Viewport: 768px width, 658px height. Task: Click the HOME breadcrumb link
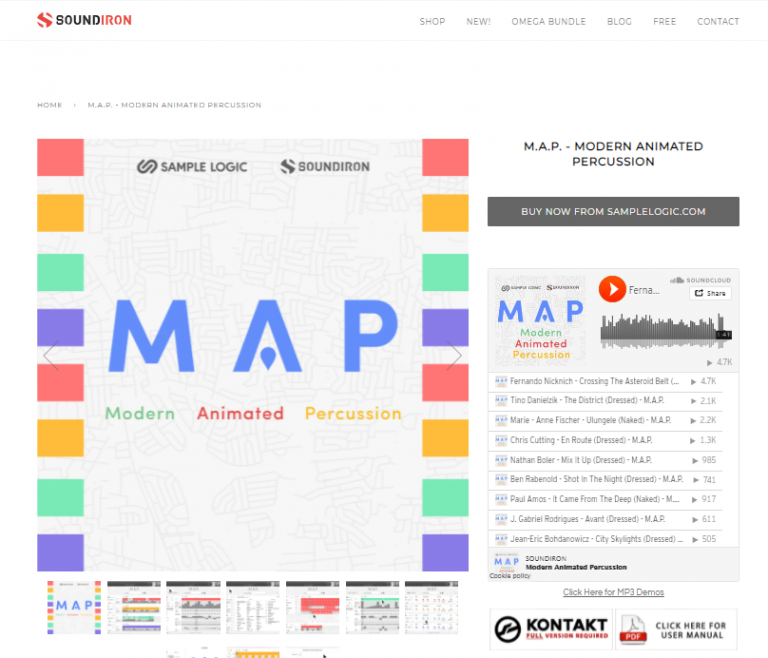[49, 105]
